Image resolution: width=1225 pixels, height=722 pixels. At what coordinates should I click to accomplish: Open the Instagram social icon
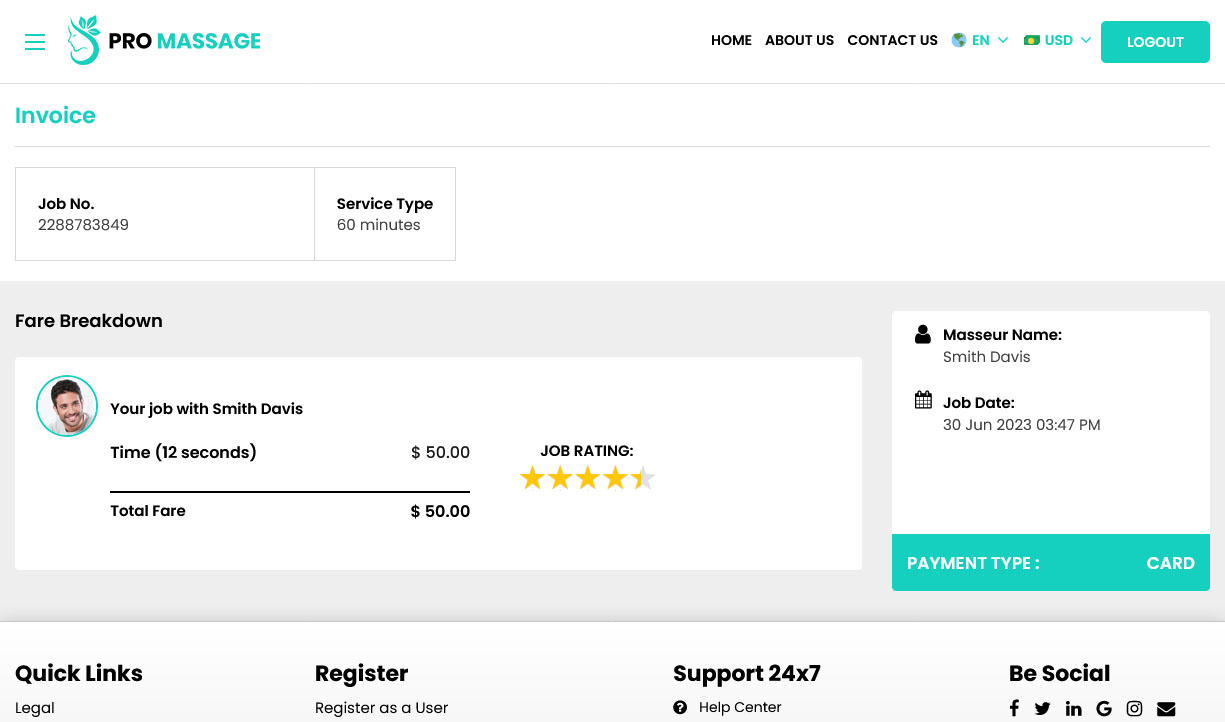coord(1134,708)
